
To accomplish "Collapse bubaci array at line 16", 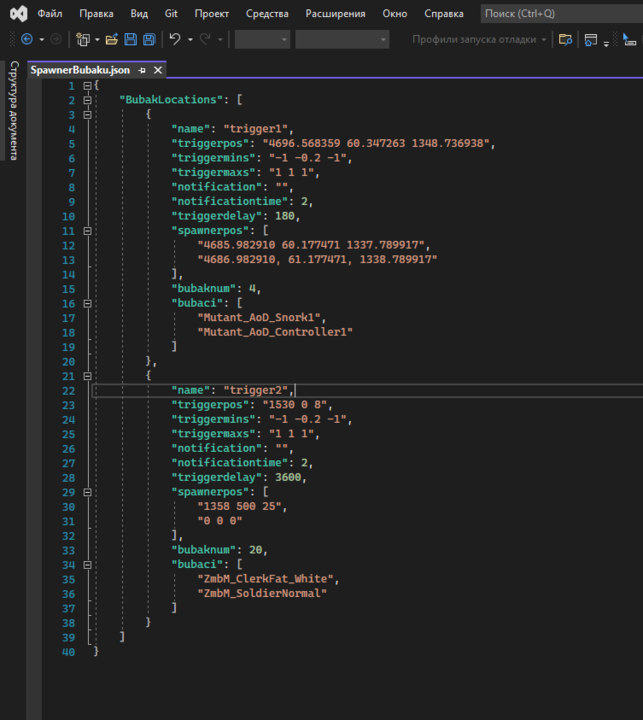I will tap(87, 304).
